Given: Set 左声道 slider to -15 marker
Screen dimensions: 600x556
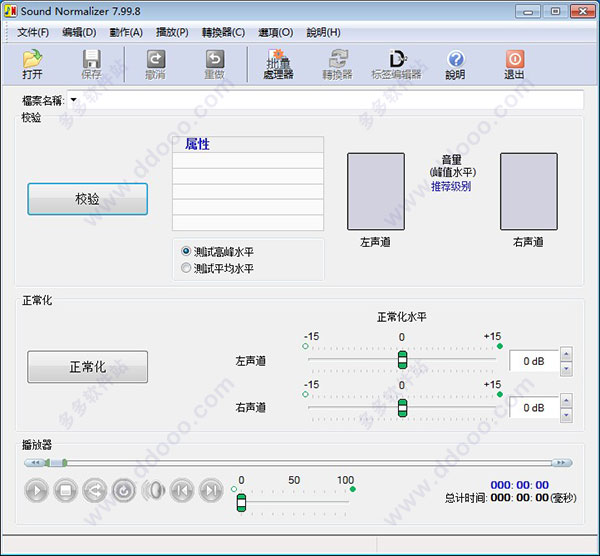Looking at the screenshot, I should click(305, 346).
